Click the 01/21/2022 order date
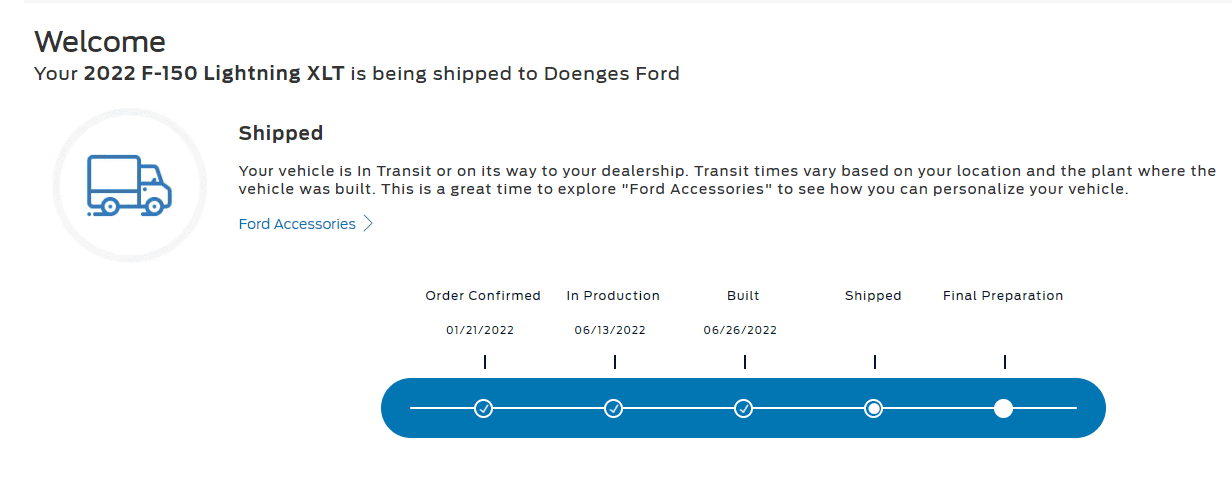Screen dimensions: 1232x477 480,330
